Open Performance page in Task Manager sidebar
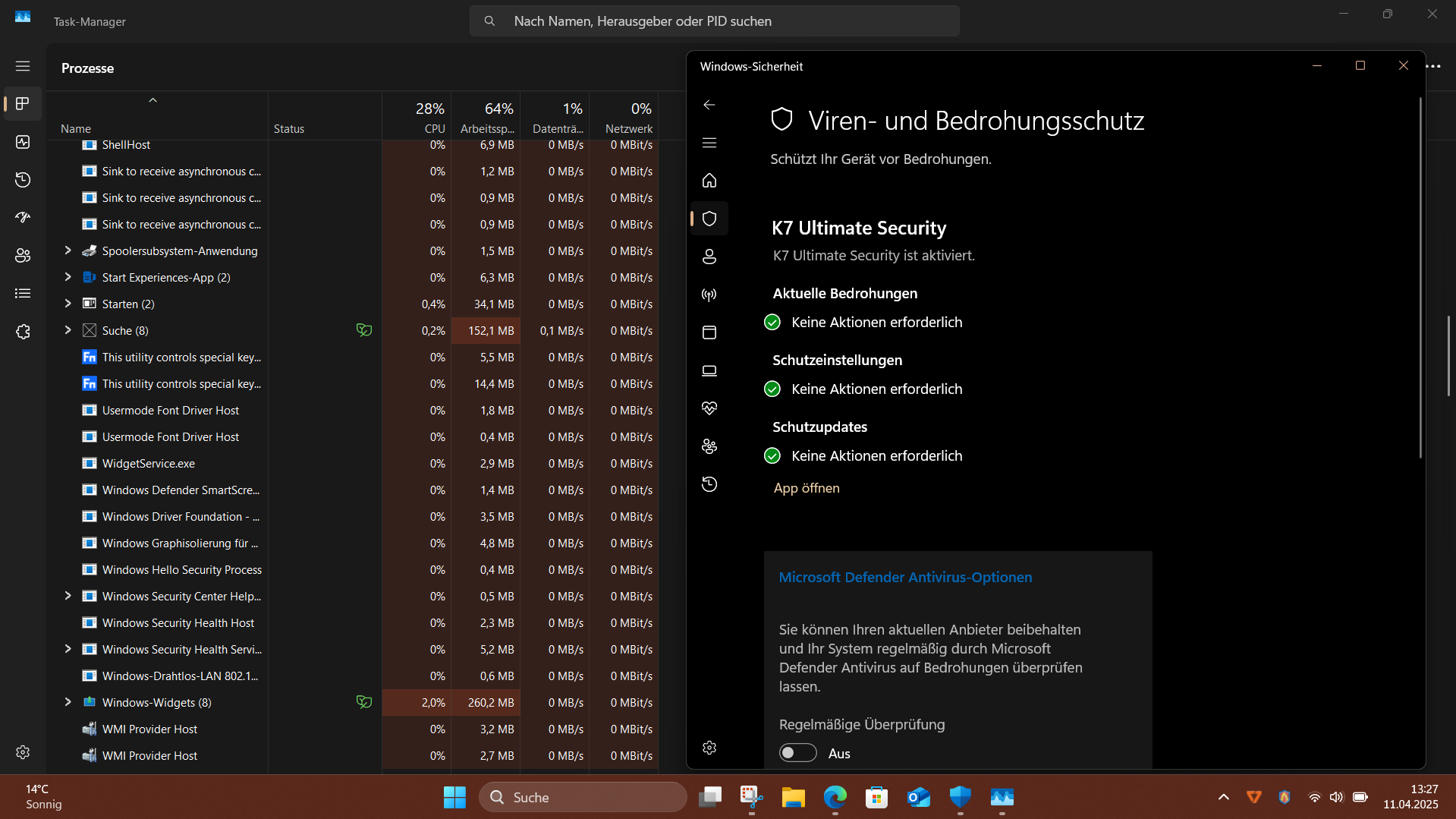1456x819 pixels. point(23,142)
